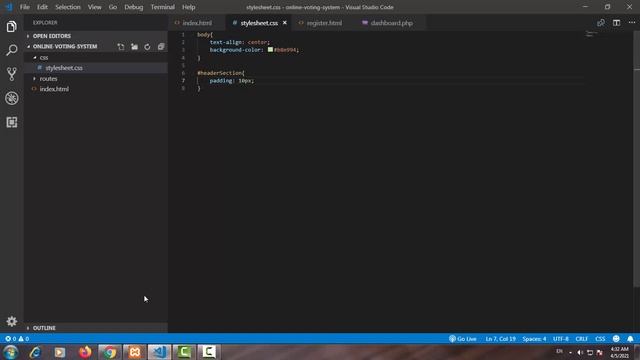
Task: Open the Terminal menu
Action: [x=162, y=7]
